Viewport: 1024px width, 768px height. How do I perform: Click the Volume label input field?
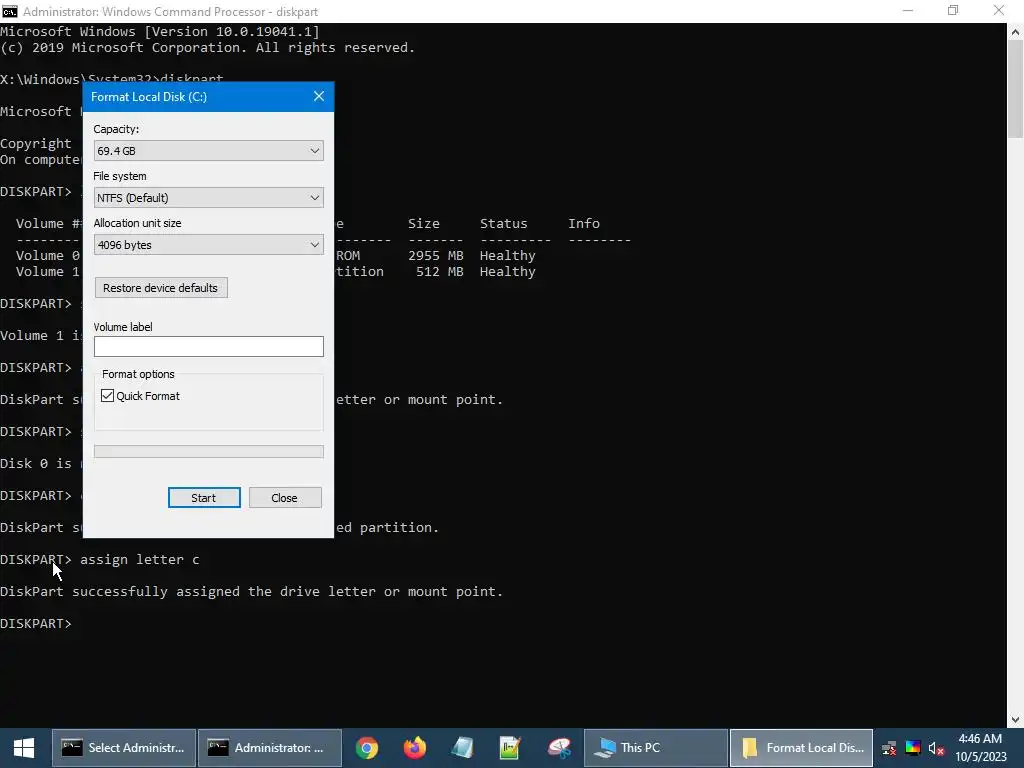click(208, 347)
